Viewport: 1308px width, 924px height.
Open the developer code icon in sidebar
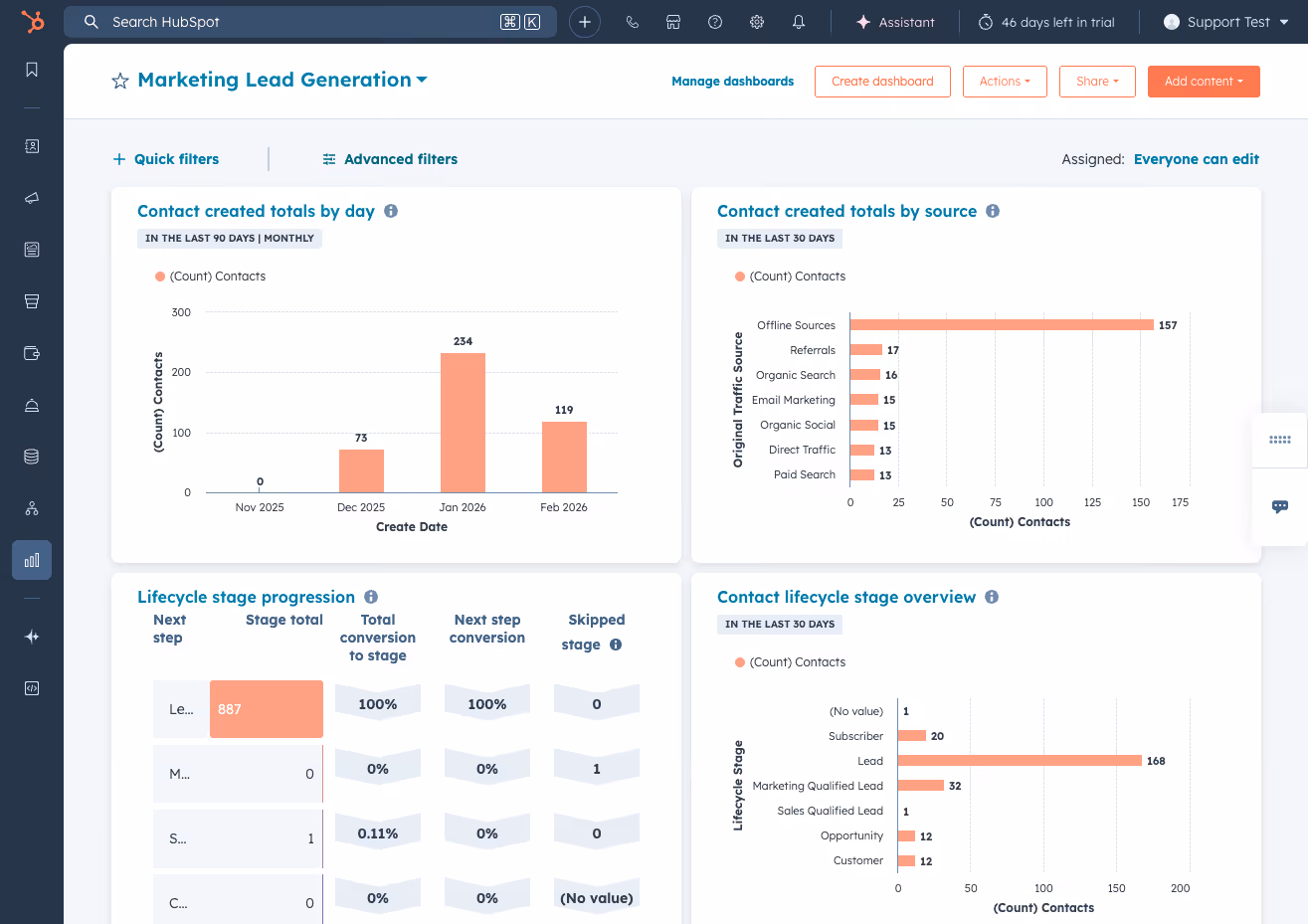click(31, 687)
